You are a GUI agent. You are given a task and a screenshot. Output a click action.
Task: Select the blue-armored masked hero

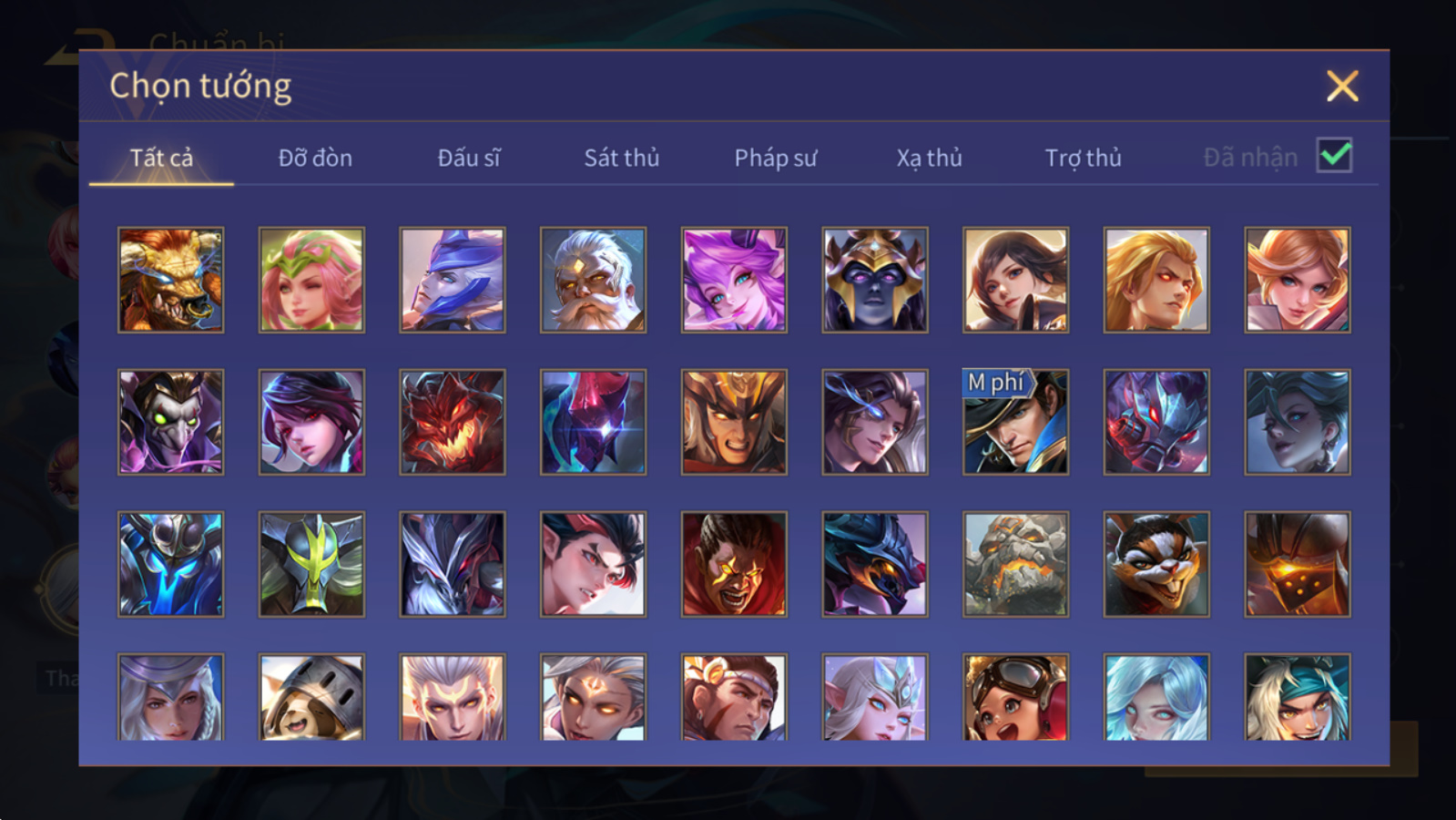(x=170, y=564)
